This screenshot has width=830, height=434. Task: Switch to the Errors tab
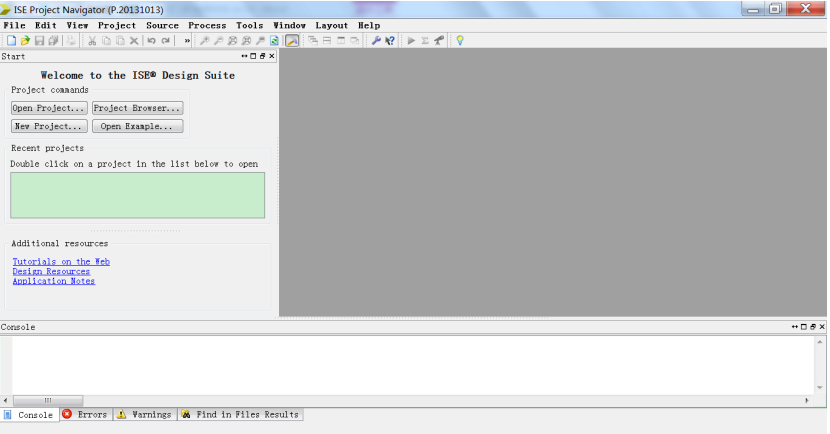(85, 414)
